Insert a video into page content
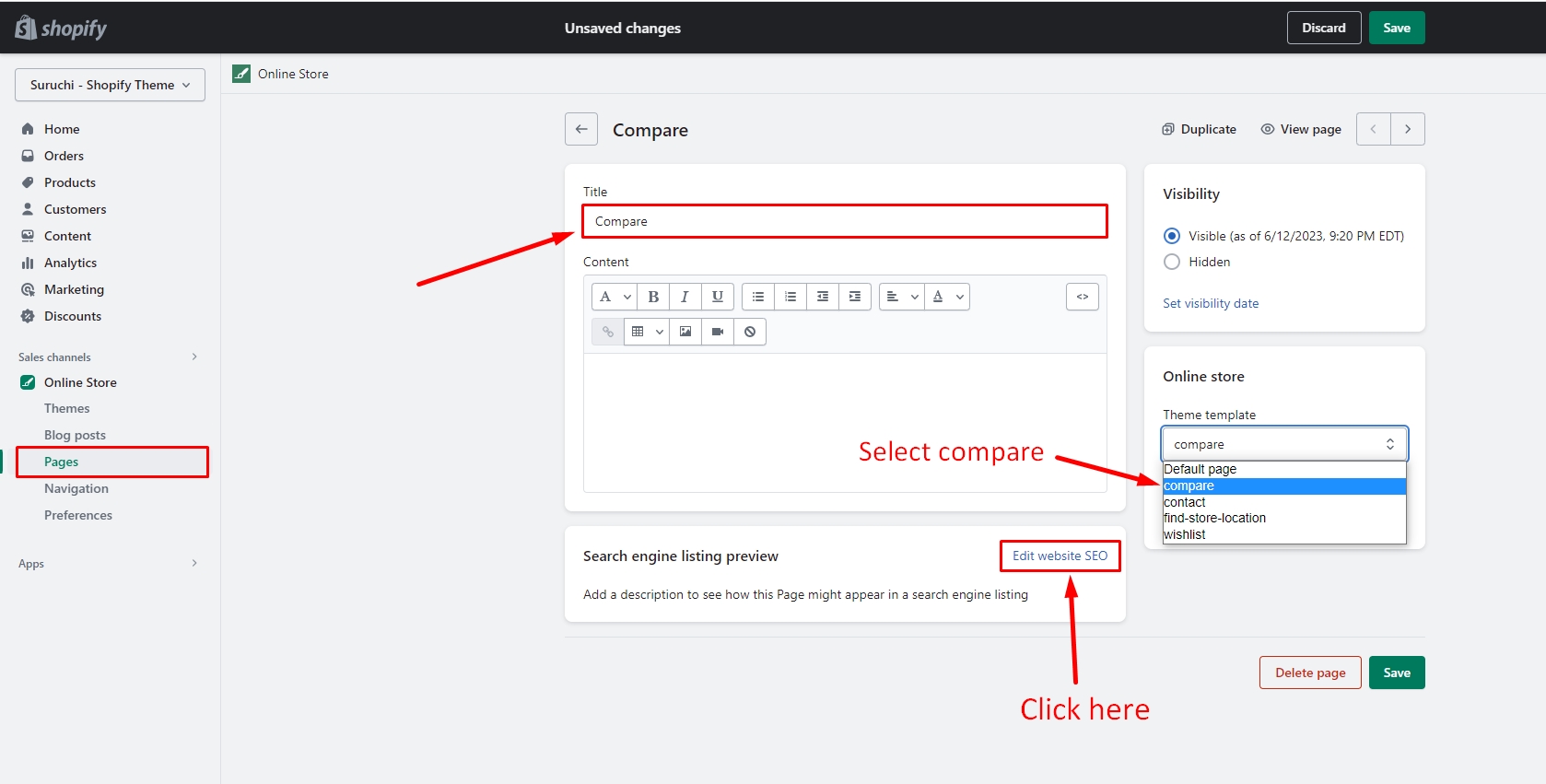 tap(718, 332)
